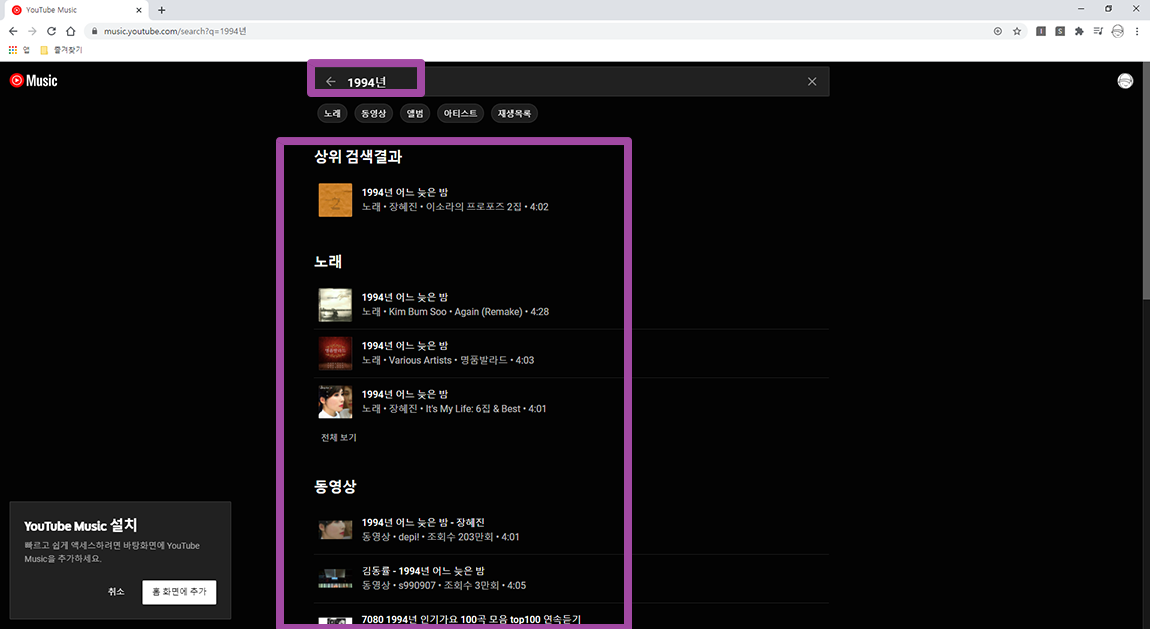The height and width of the screenshot is (629, 1150).
Task: Play Kim Bum Soo song thumbnail
Action: pos(335,304)
